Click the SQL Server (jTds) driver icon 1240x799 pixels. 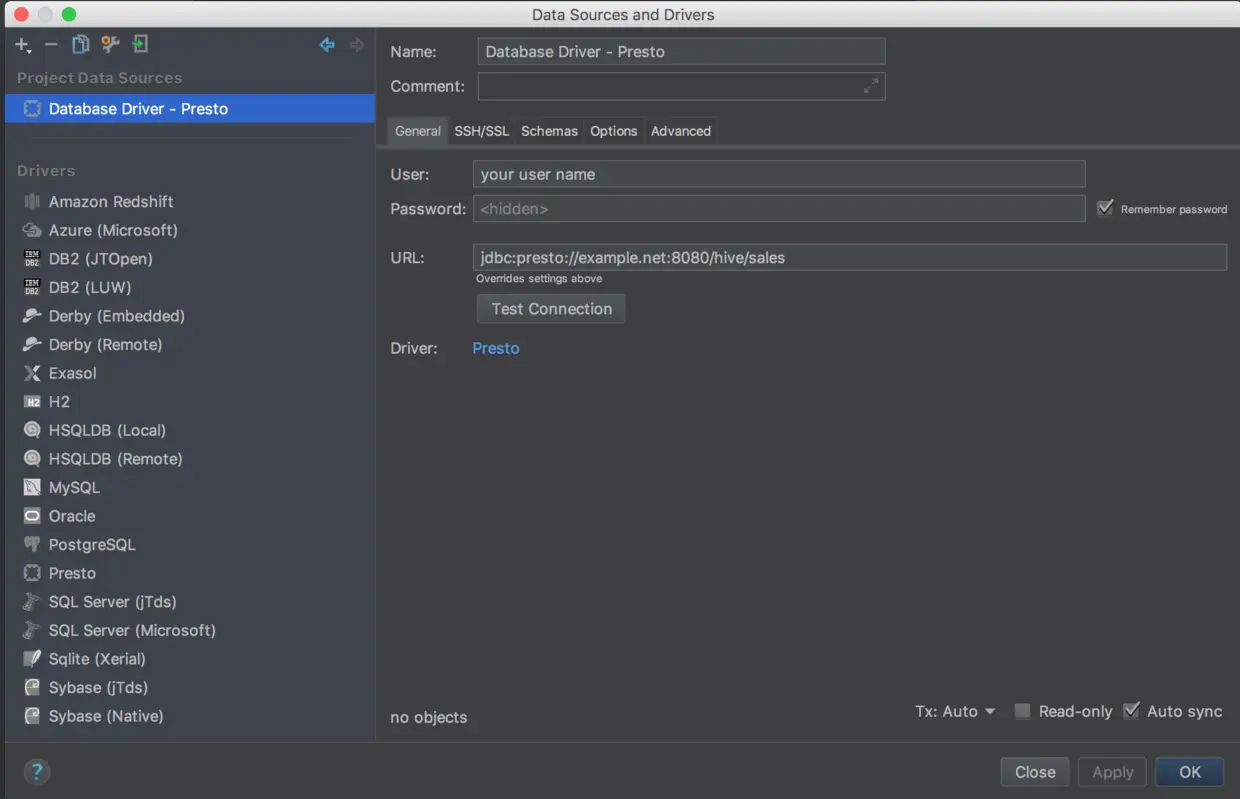(32, 602)
